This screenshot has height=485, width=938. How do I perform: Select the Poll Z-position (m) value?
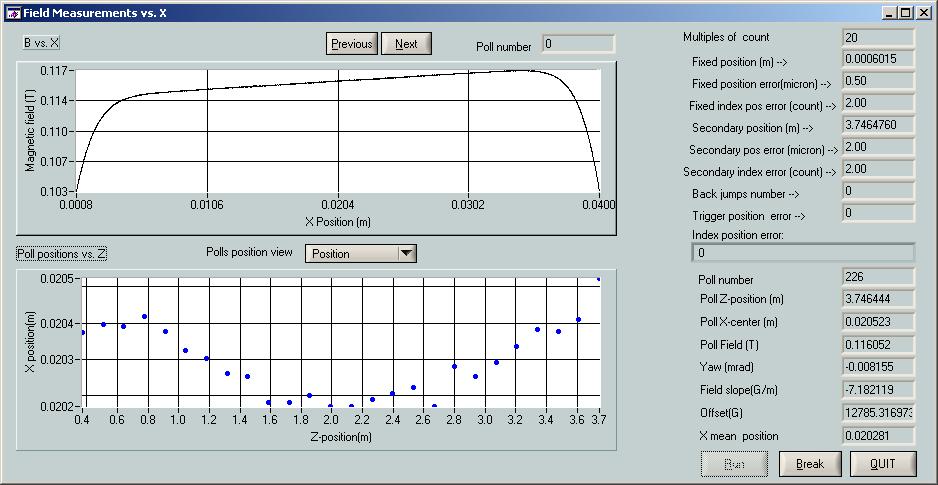878,299
